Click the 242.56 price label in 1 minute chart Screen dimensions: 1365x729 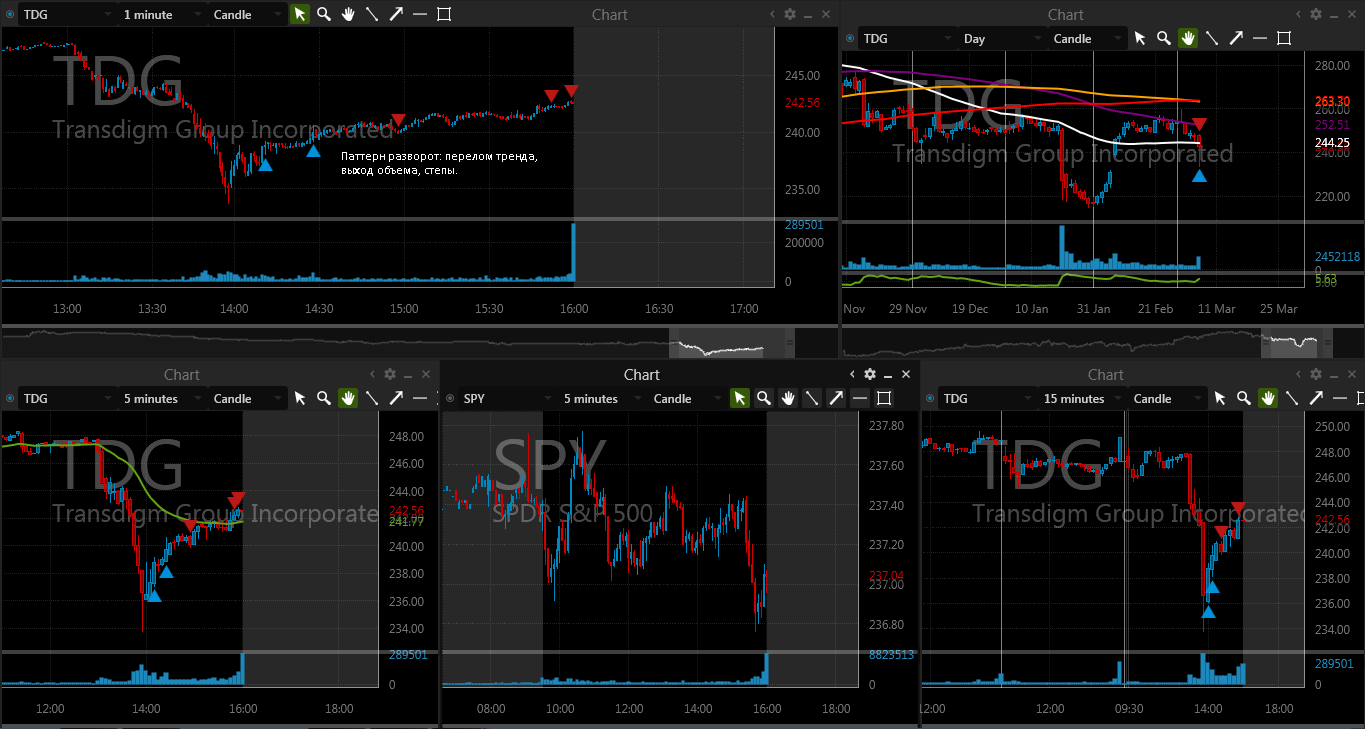pyautogui.click(x=802, y=102)
